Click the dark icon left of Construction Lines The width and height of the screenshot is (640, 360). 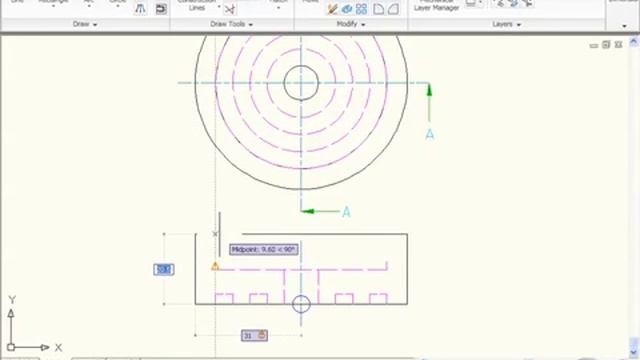[x=161, y=9]
